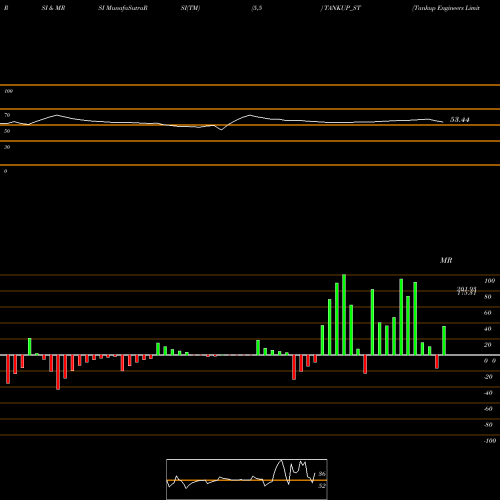Click the 20 label on the MR axis

[x=488, y=345]
